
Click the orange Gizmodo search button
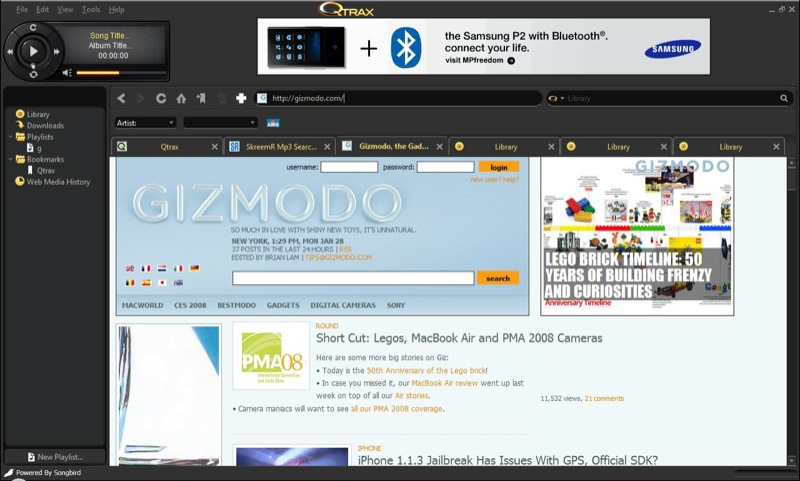pos(497,278)
